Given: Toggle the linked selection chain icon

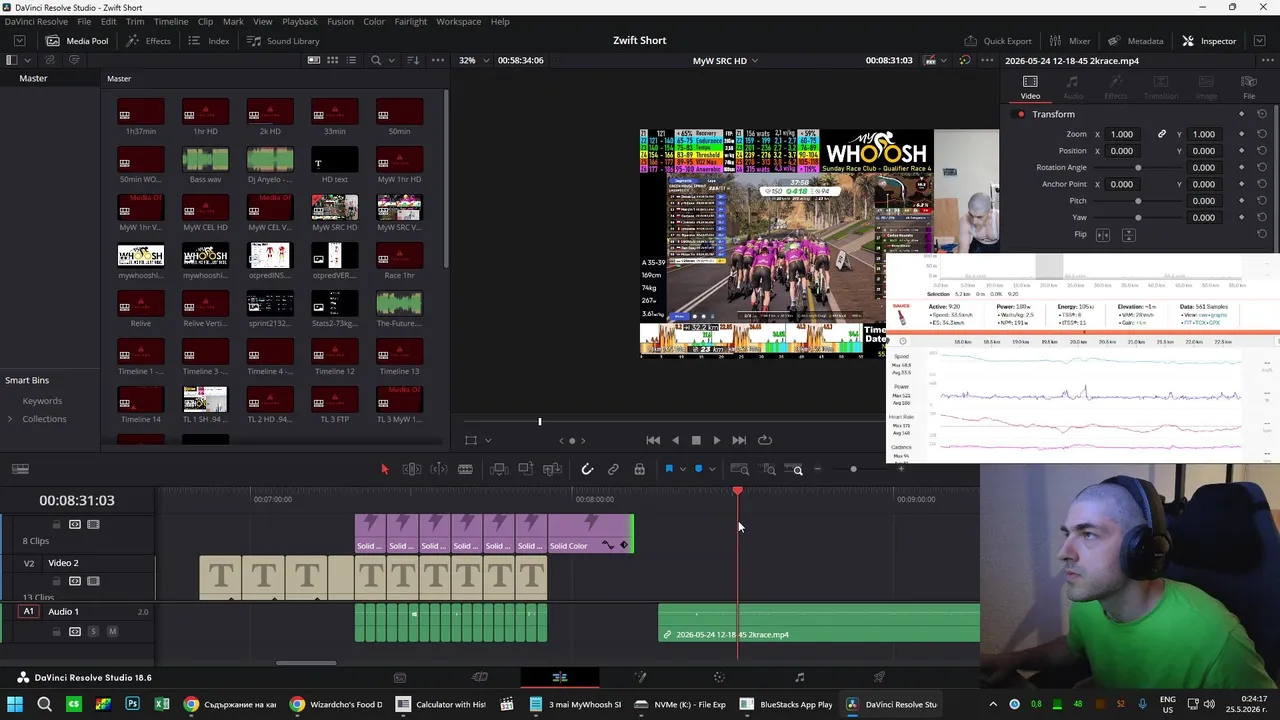Looking at the screenshot, I should click(613, 469).
